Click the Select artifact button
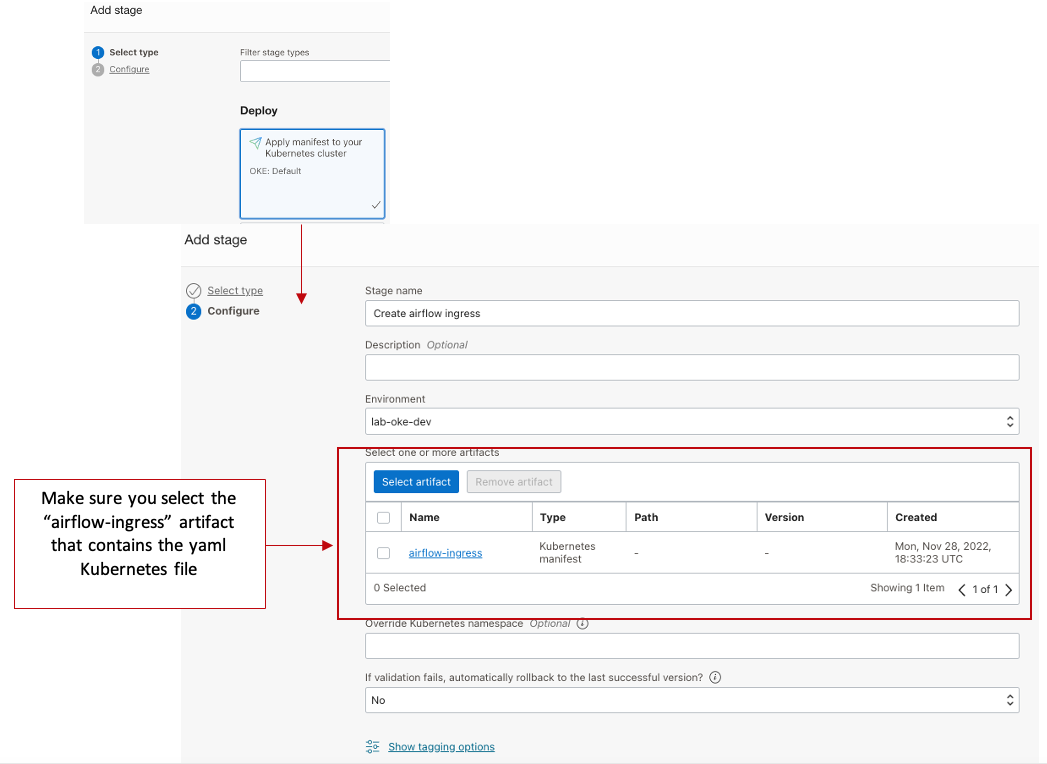 click(x=416, y=482)
